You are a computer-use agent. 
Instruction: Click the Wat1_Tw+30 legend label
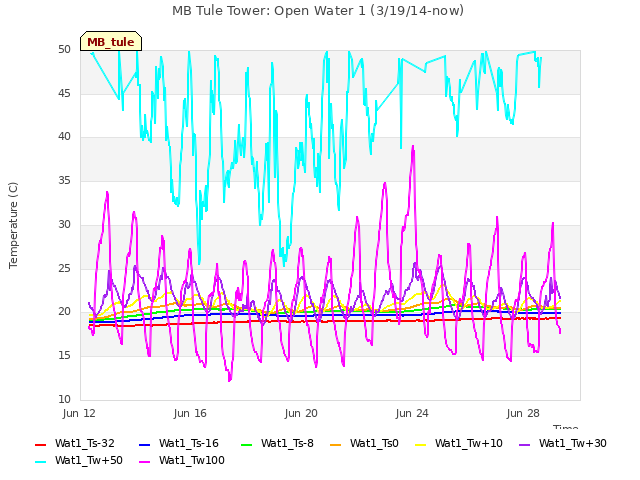click(x=573, y=443)
